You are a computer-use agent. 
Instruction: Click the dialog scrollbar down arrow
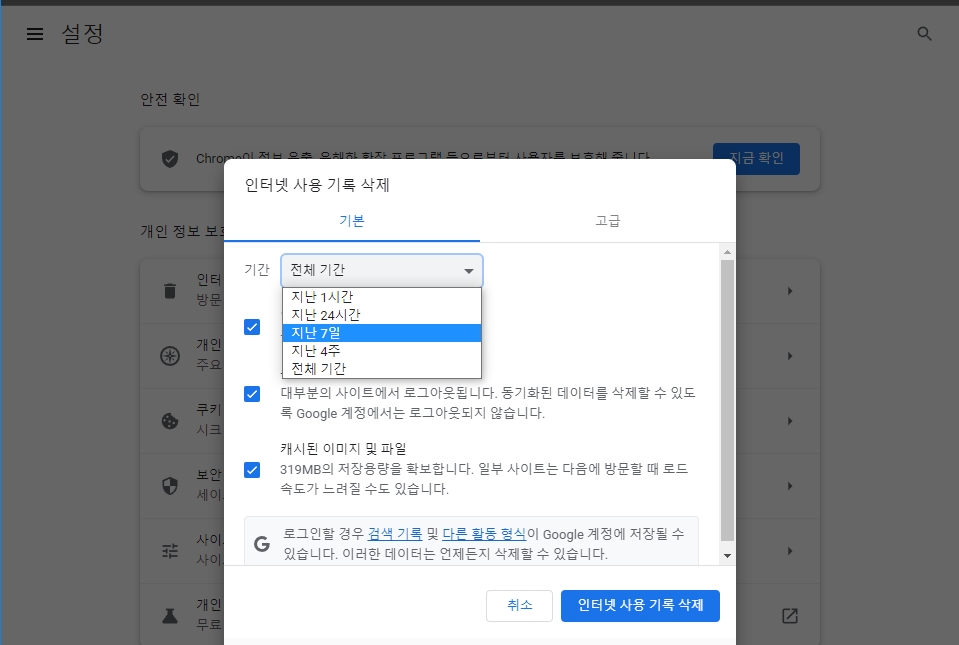click(727, 556)
